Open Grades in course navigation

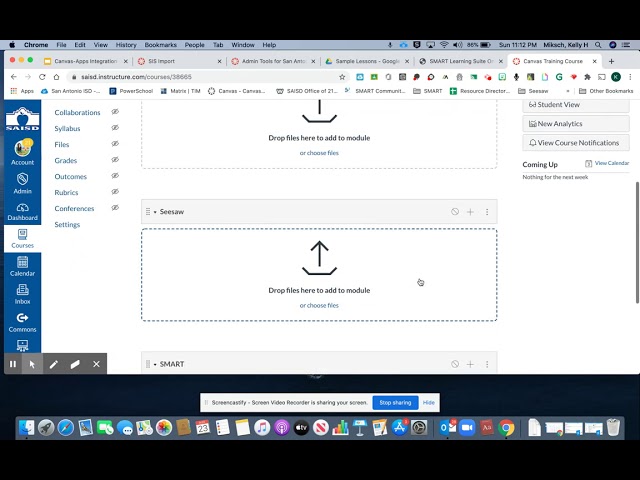[x=66, y=160]
